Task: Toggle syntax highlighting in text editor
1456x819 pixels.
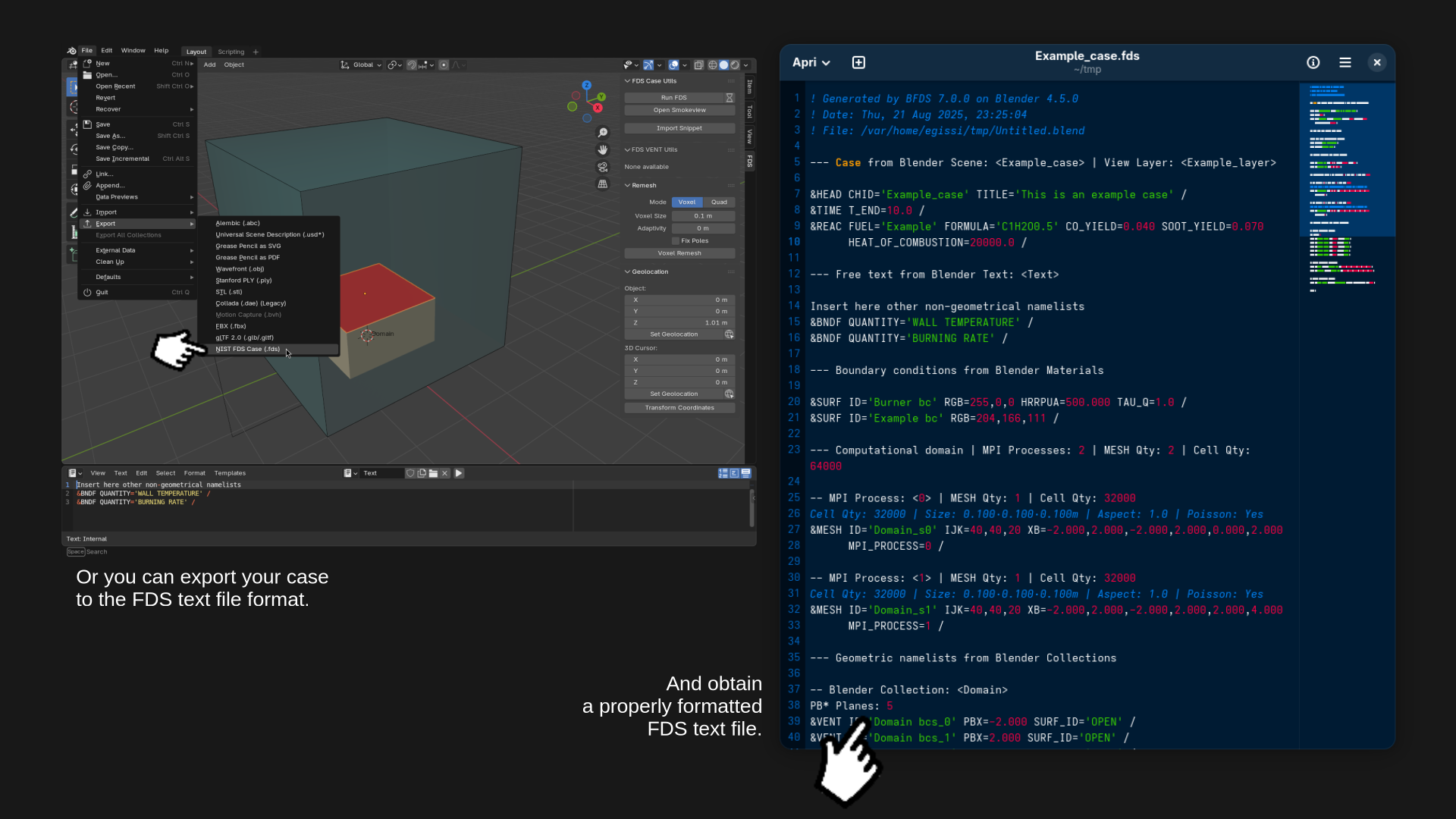Action: pyautogui.click(x=745, y=473)
